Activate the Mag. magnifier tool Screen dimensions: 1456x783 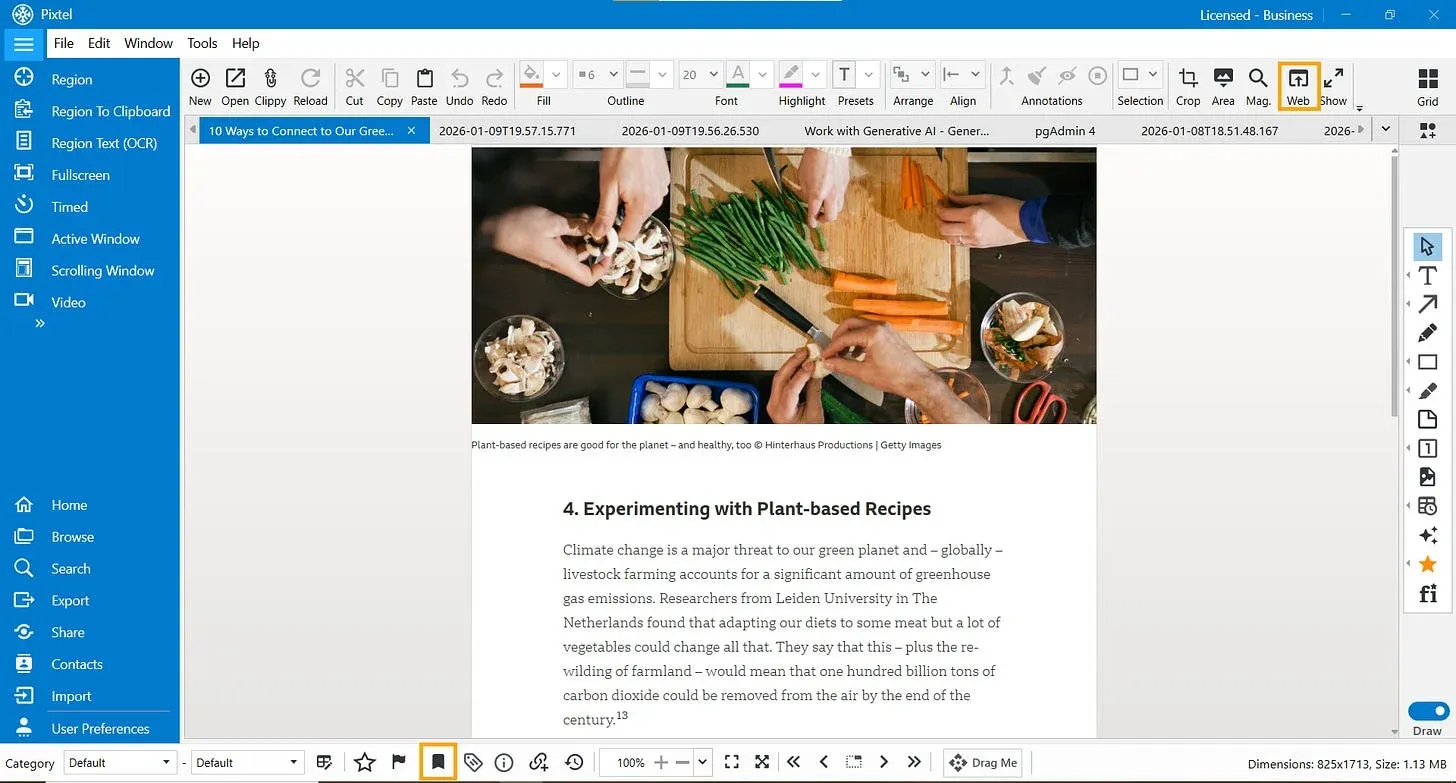tap(1258, 78)
